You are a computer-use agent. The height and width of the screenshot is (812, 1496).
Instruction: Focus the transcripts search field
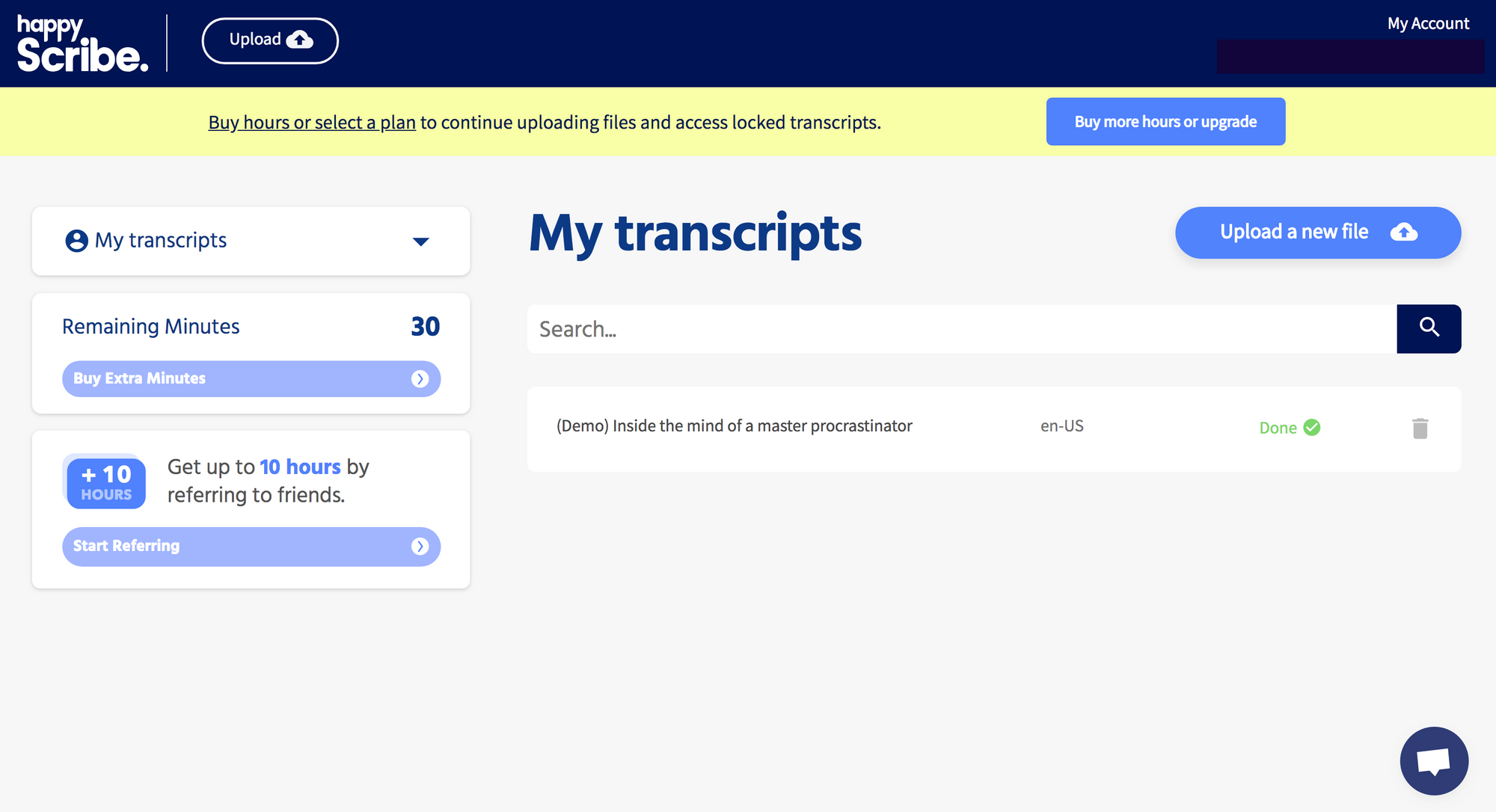(x=961, y=329)
